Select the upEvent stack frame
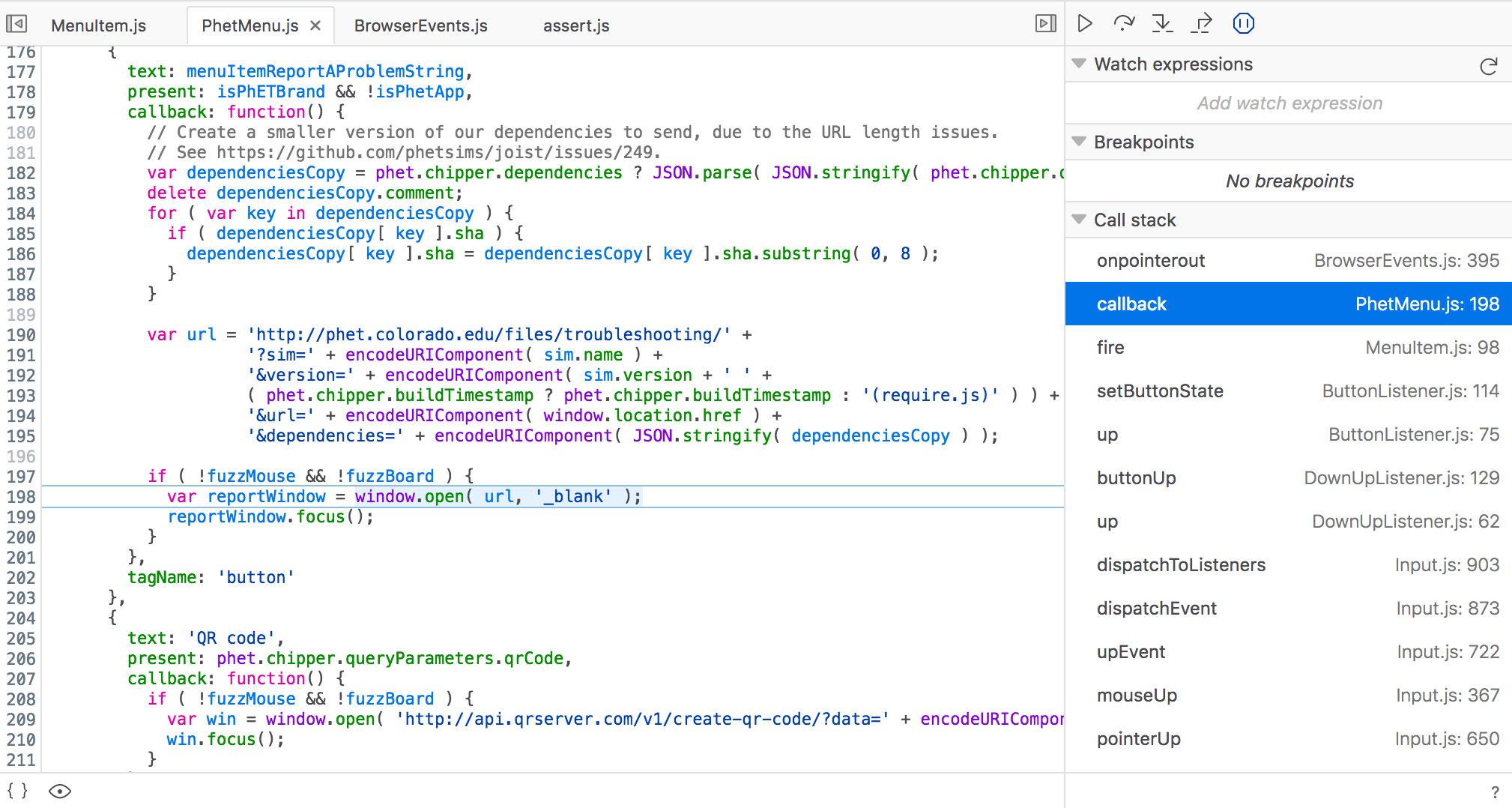The height and width of the screenshot is (808, 1512). pos(1289,651)
